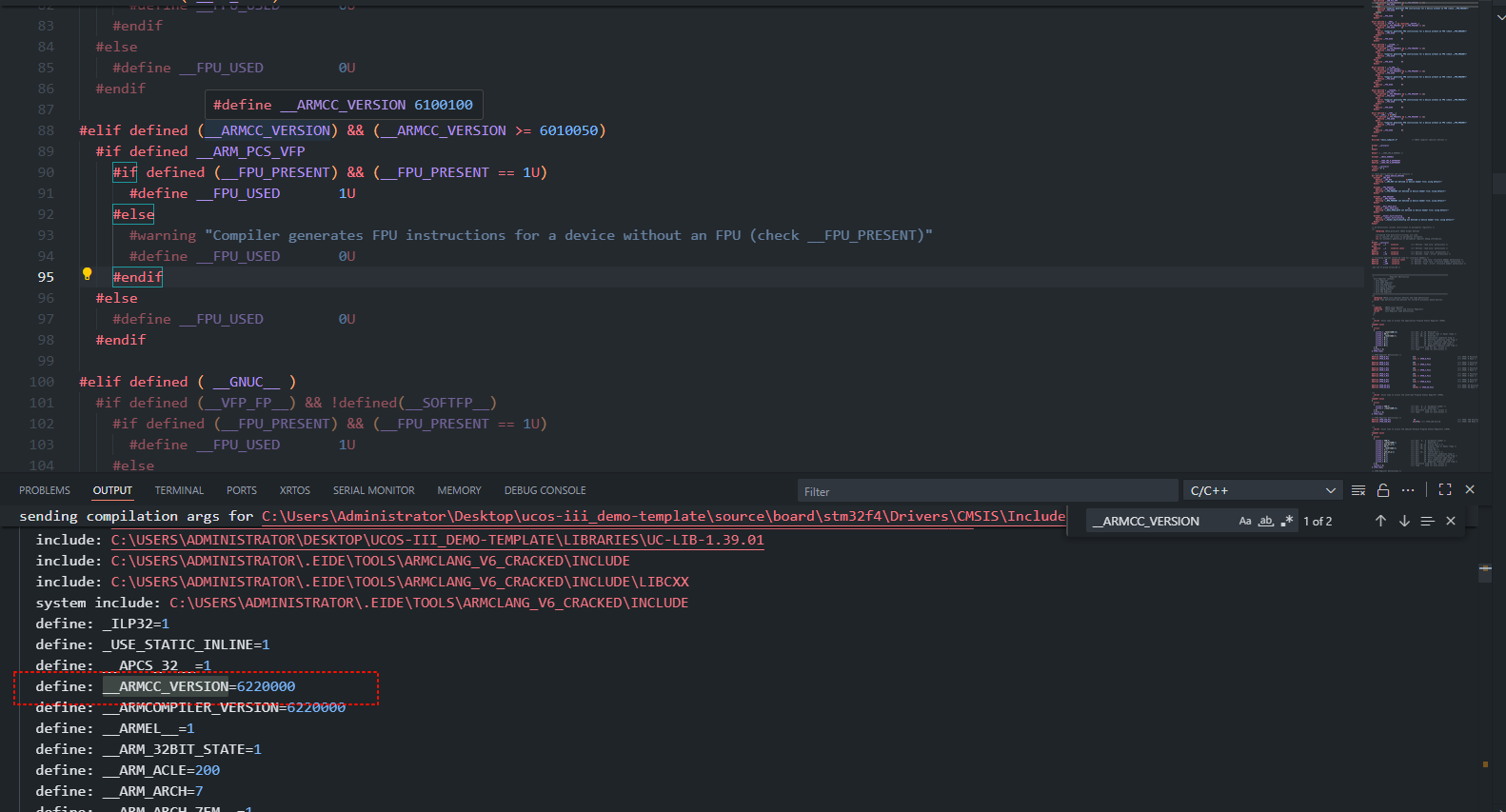Open the UC-LIB-1.39.01 include path link
The width and height of the screenshot is (1506, 812).
437,540
